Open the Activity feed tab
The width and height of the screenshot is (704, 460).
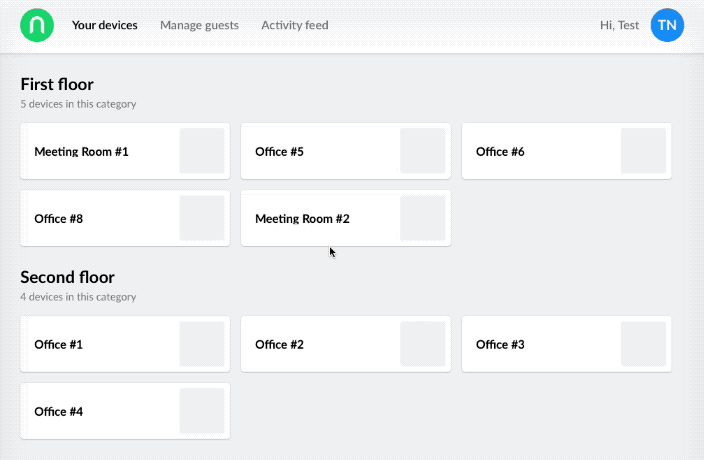[295, 25]
